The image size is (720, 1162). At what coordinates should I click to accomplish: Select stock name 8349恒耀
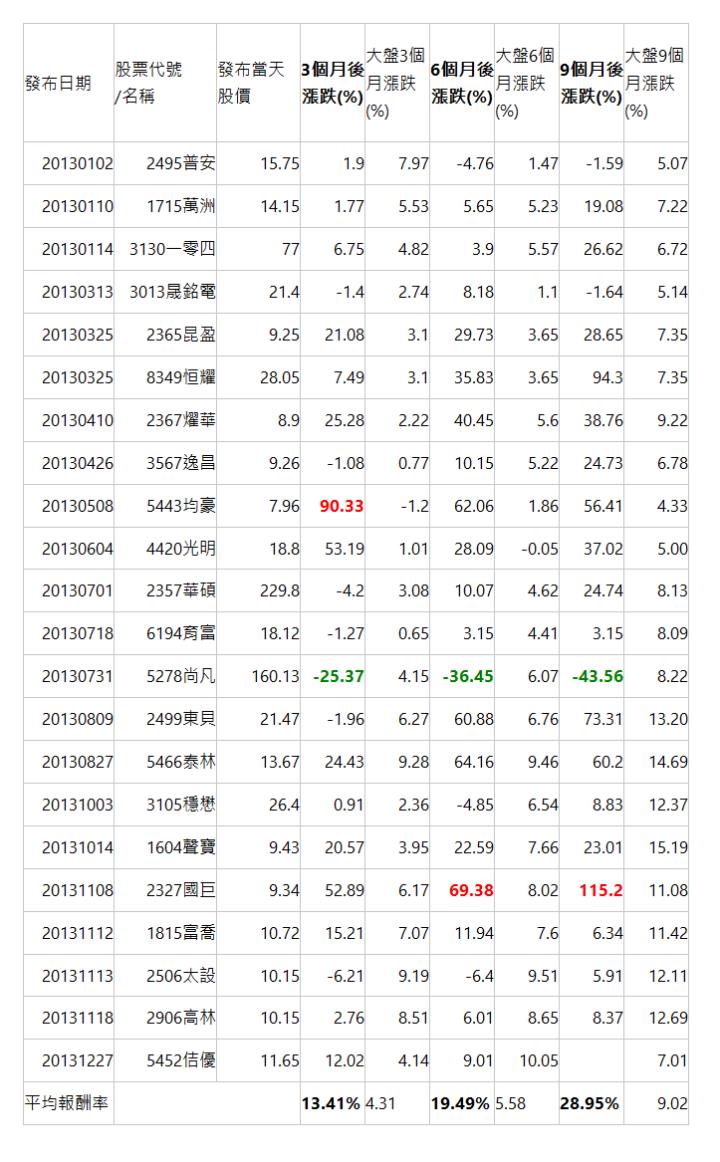coord(181,378)
